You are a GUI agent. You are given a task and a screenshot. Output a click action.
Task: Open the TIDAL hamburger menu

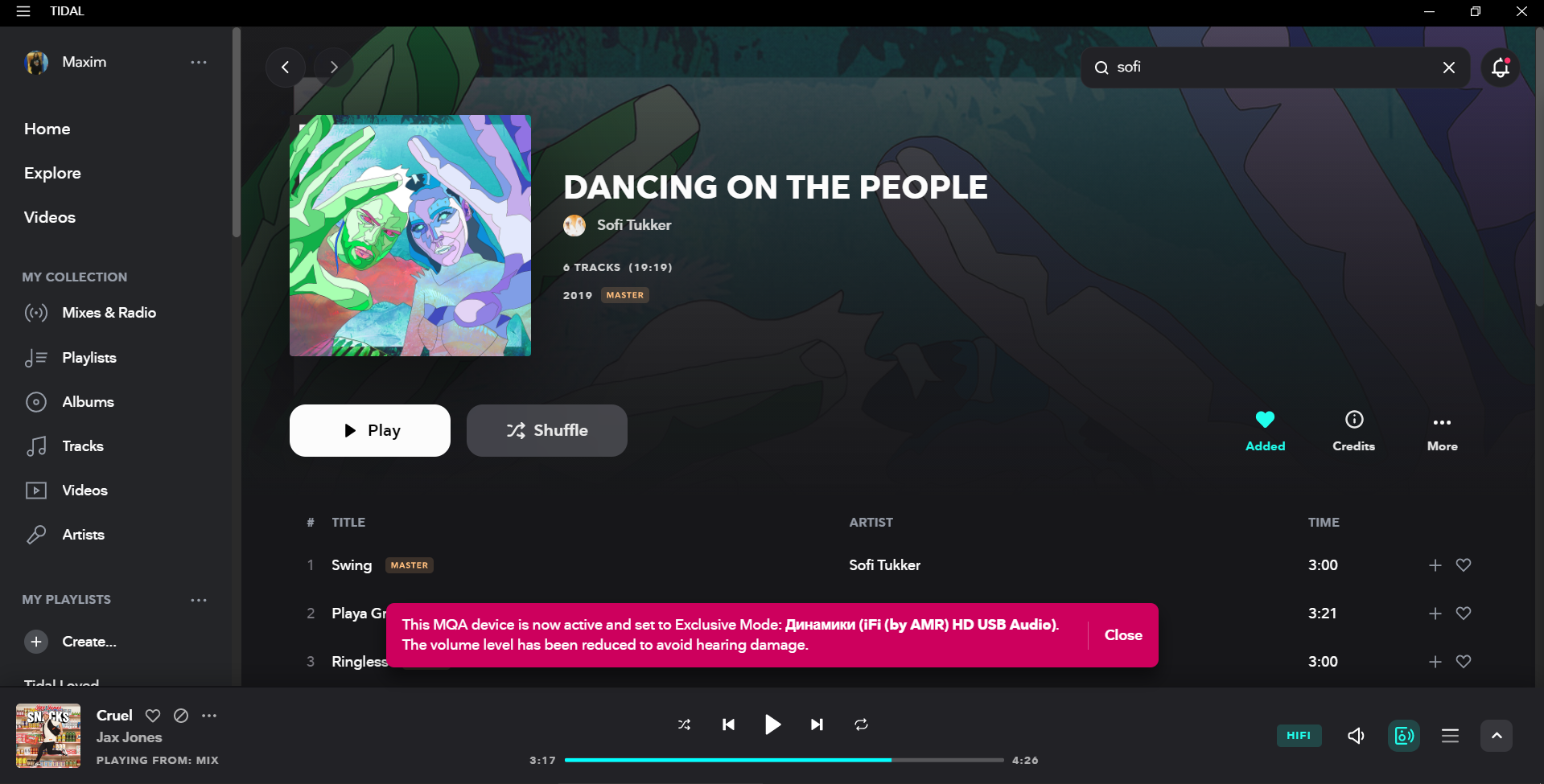pos(23,11)
